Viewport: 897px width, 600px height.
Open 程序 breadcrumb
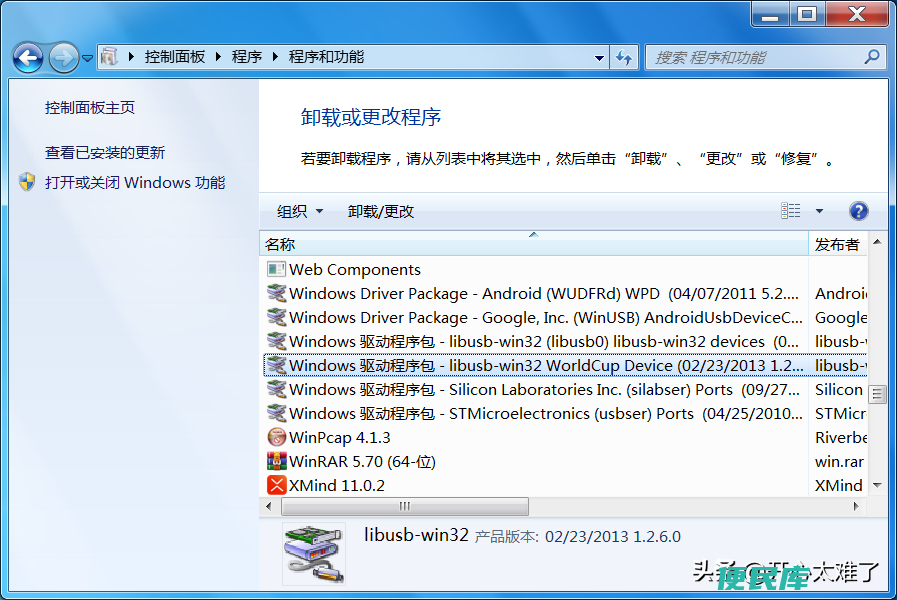click(247, 57)
